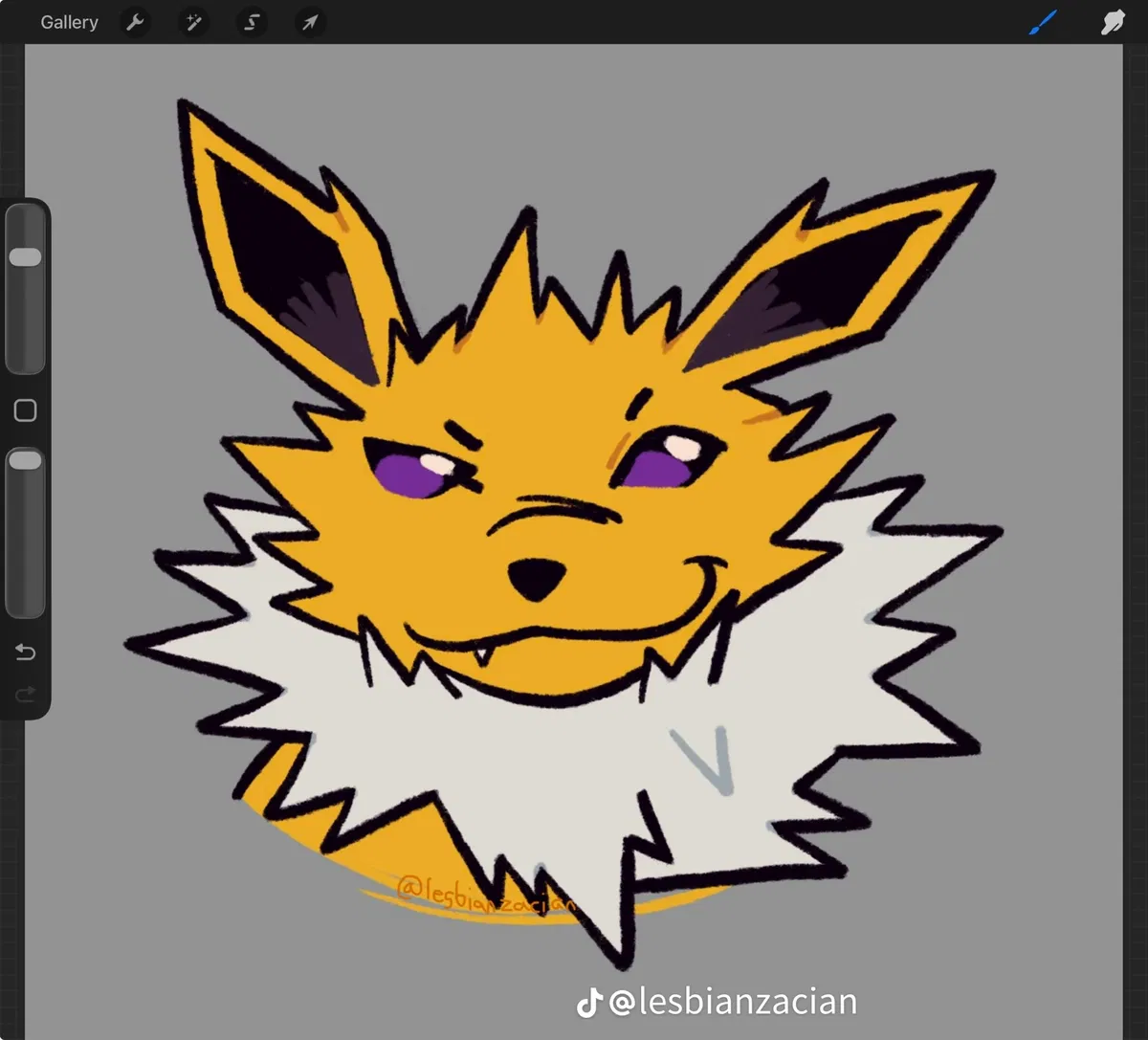Activate the Transform arrow tool
1148x1040 pixels.
tap(310, 22)
